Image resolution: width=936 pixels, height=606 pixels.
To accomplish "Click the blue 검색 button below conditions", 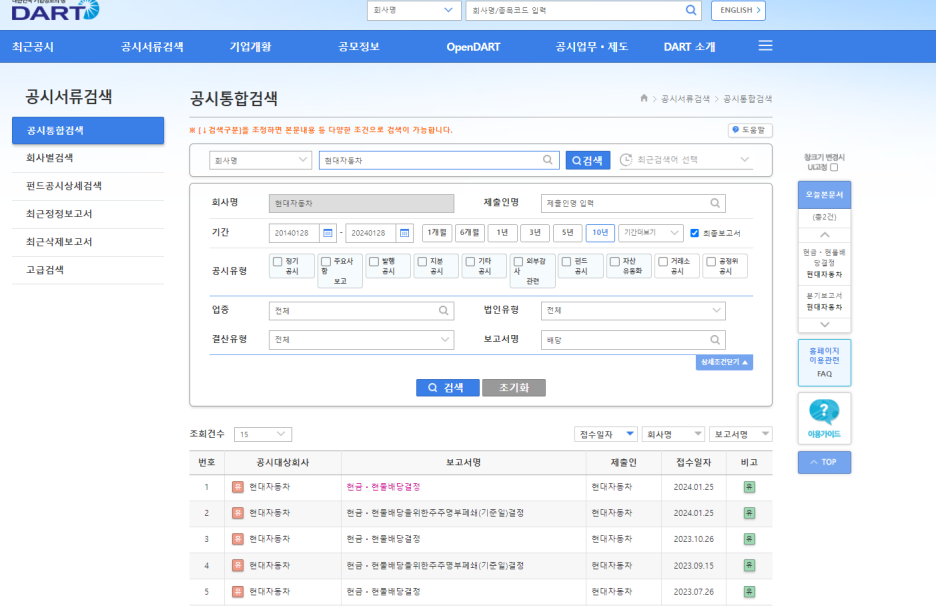I will [x=448, y=387].
